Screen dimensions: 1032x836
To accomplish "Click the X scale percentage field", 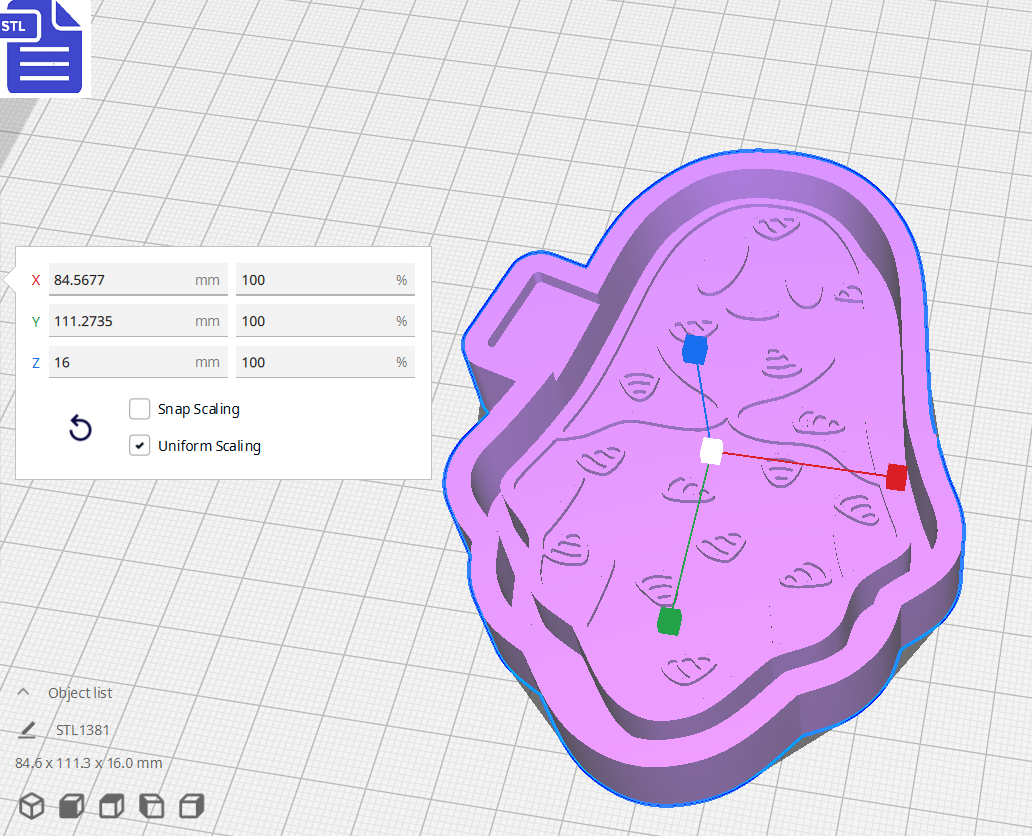I will 315,280.
